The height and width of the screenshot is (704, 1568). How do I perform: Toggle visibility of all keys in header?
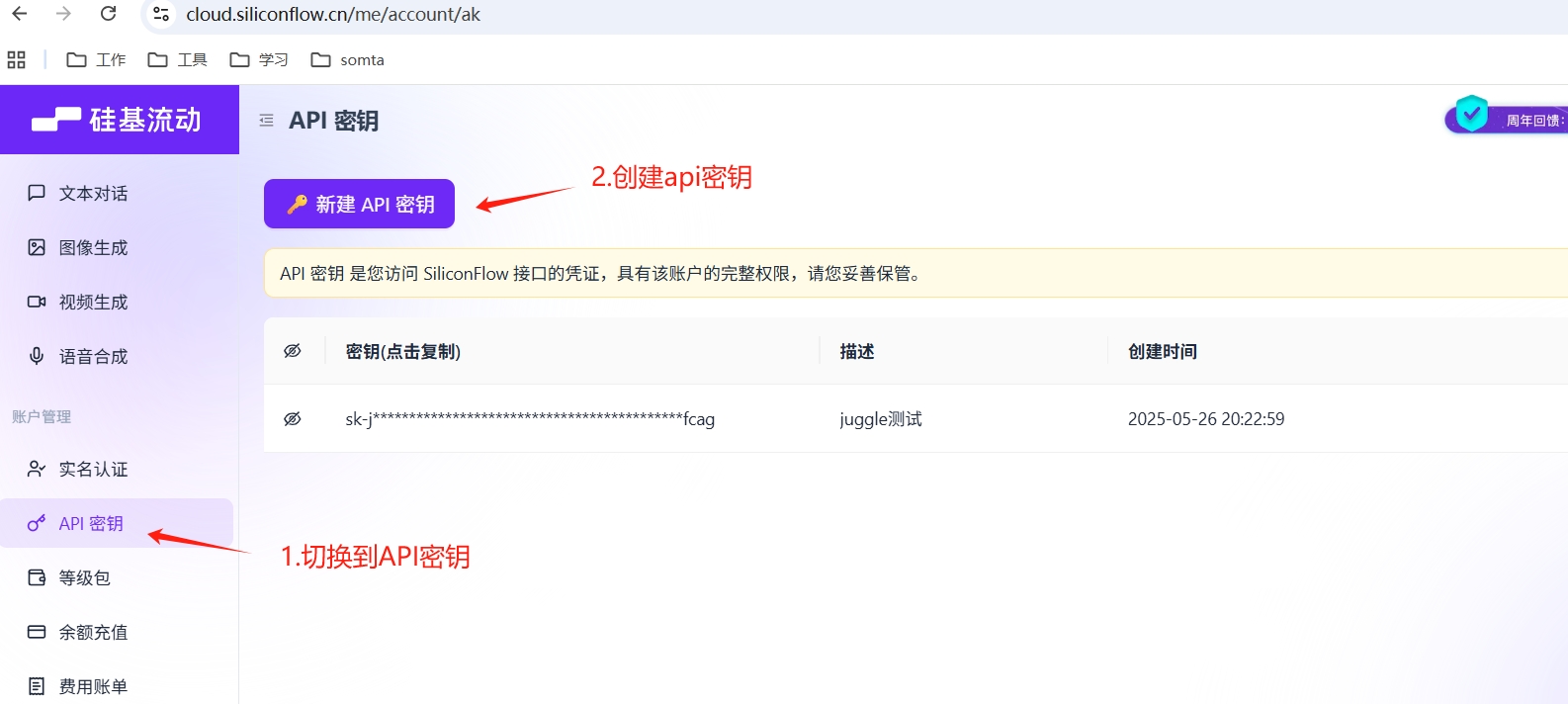pyautogui.click(x=293, y=351)
